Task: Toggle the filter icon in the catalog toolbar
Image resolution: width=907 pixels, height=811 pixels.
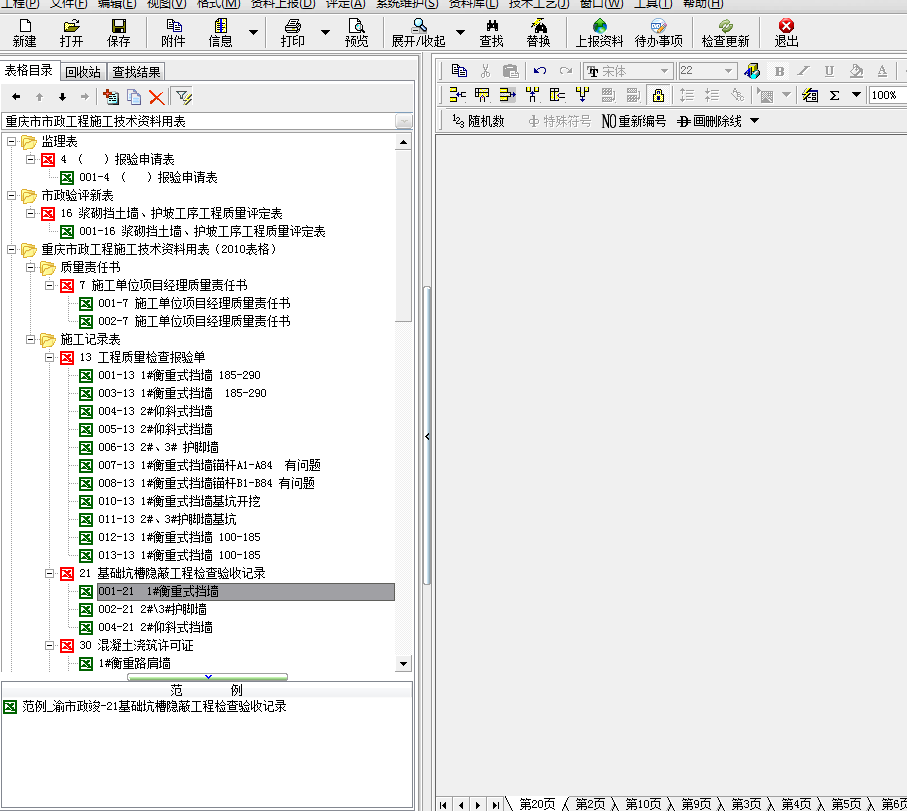Action: pyautogui.click(x=183, y=97)
